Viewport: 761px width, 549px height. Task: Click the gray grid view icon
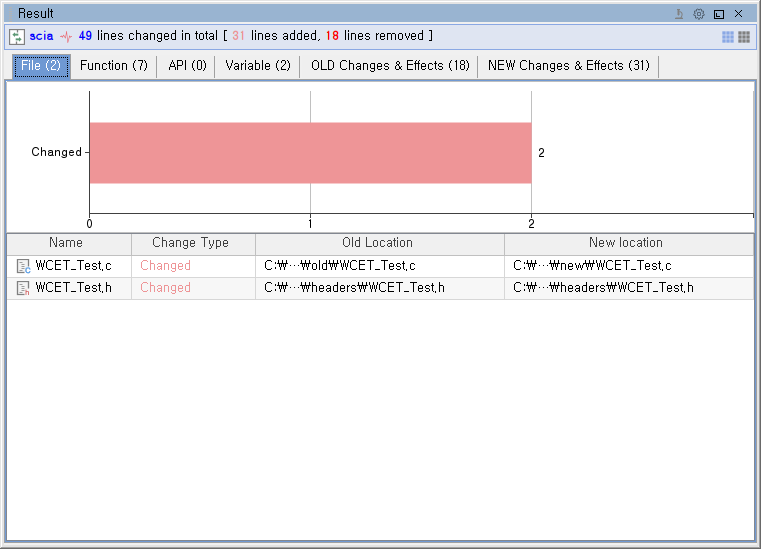coord(744,37)
